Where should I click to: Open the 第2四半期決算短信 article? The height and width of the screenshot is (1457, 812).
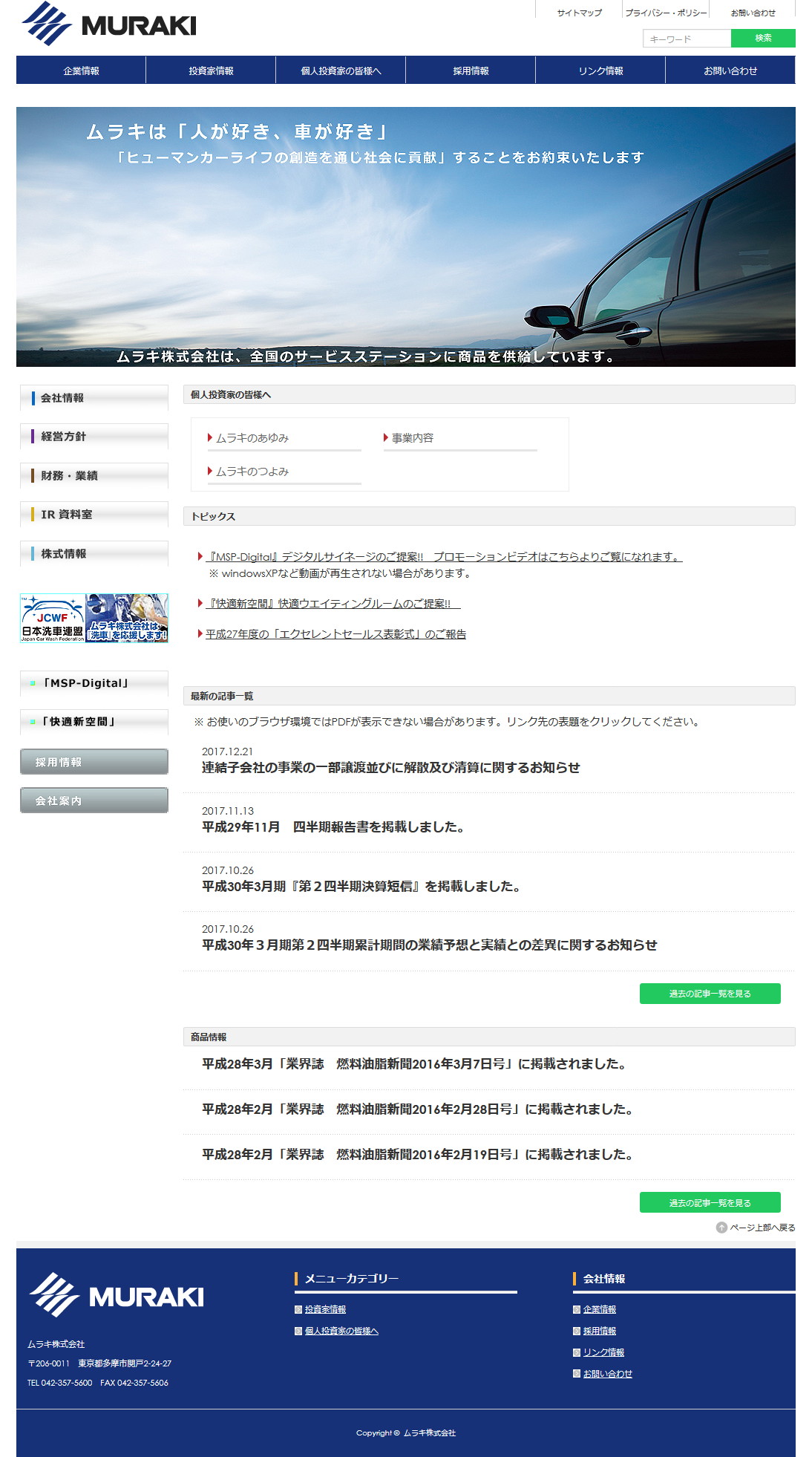[x=363, y=887]
